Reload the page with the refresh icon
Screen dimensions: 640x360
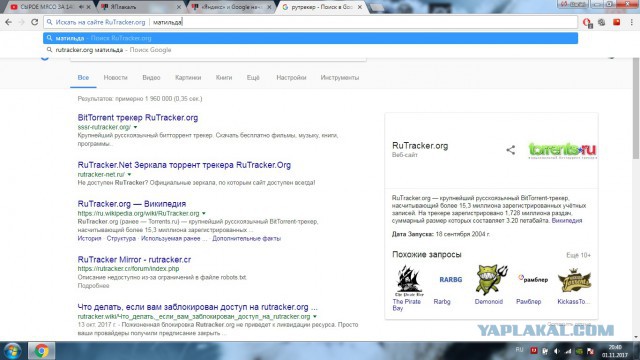click(x=35, y=22)
